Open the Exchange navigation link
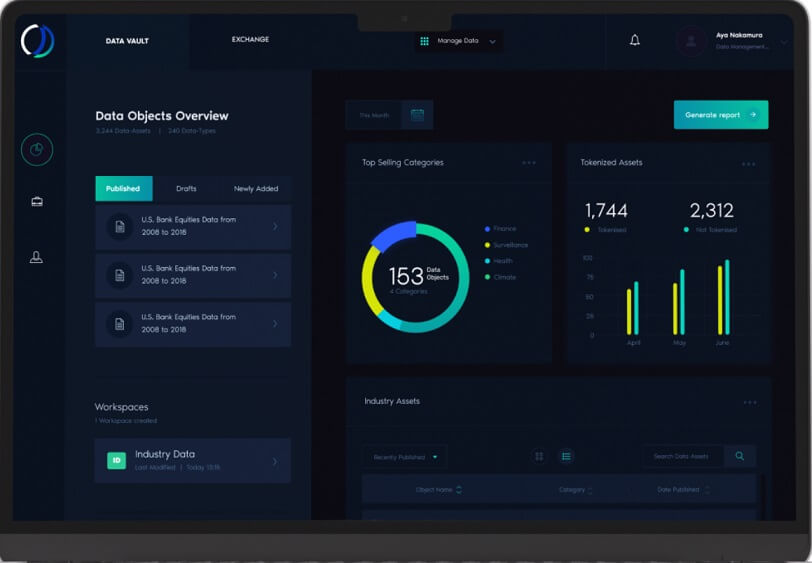 click(250, 40)
